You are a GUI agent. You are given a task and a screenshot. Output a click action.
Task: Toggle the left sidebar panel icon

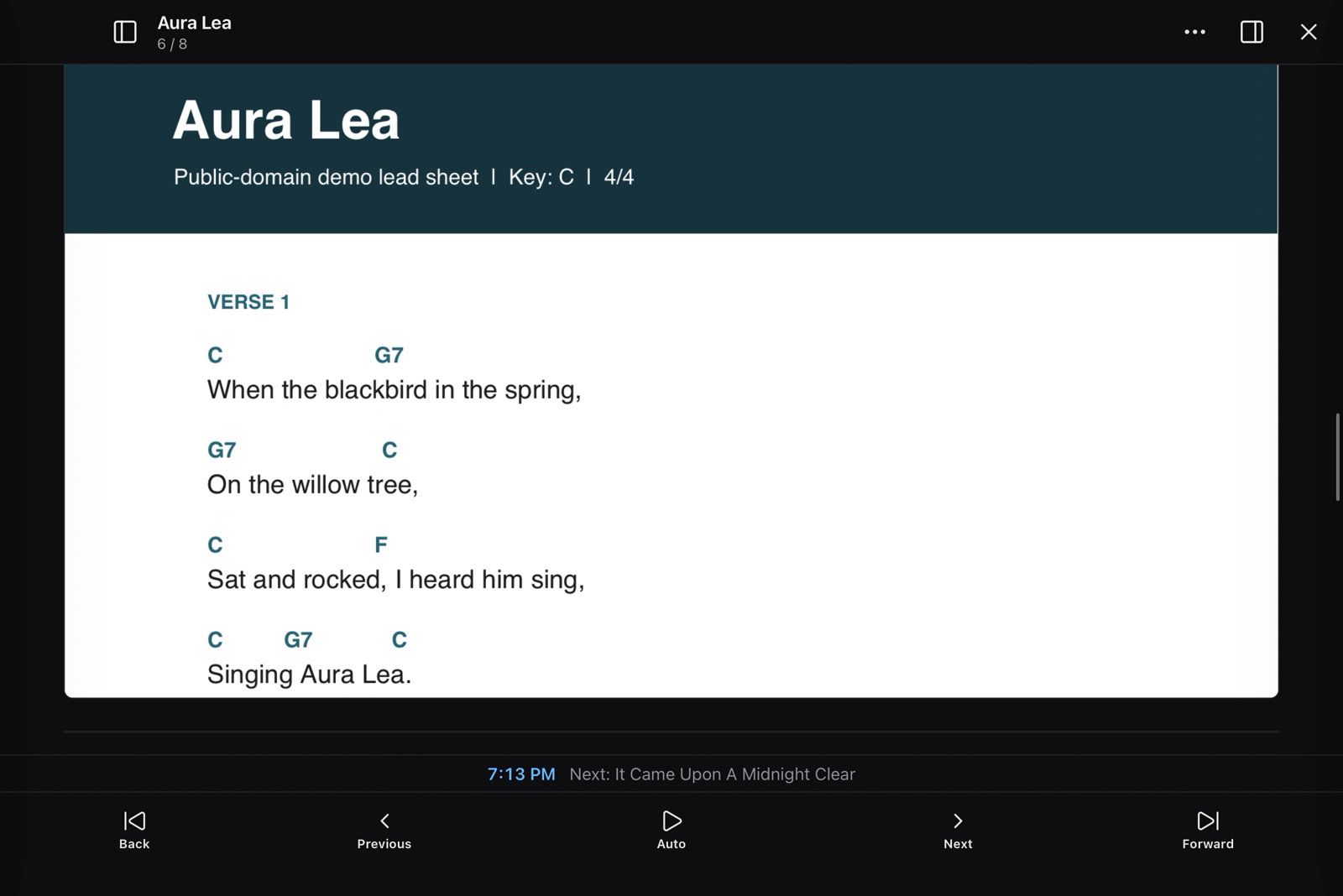pyautogui.click(x=125, y=32)
